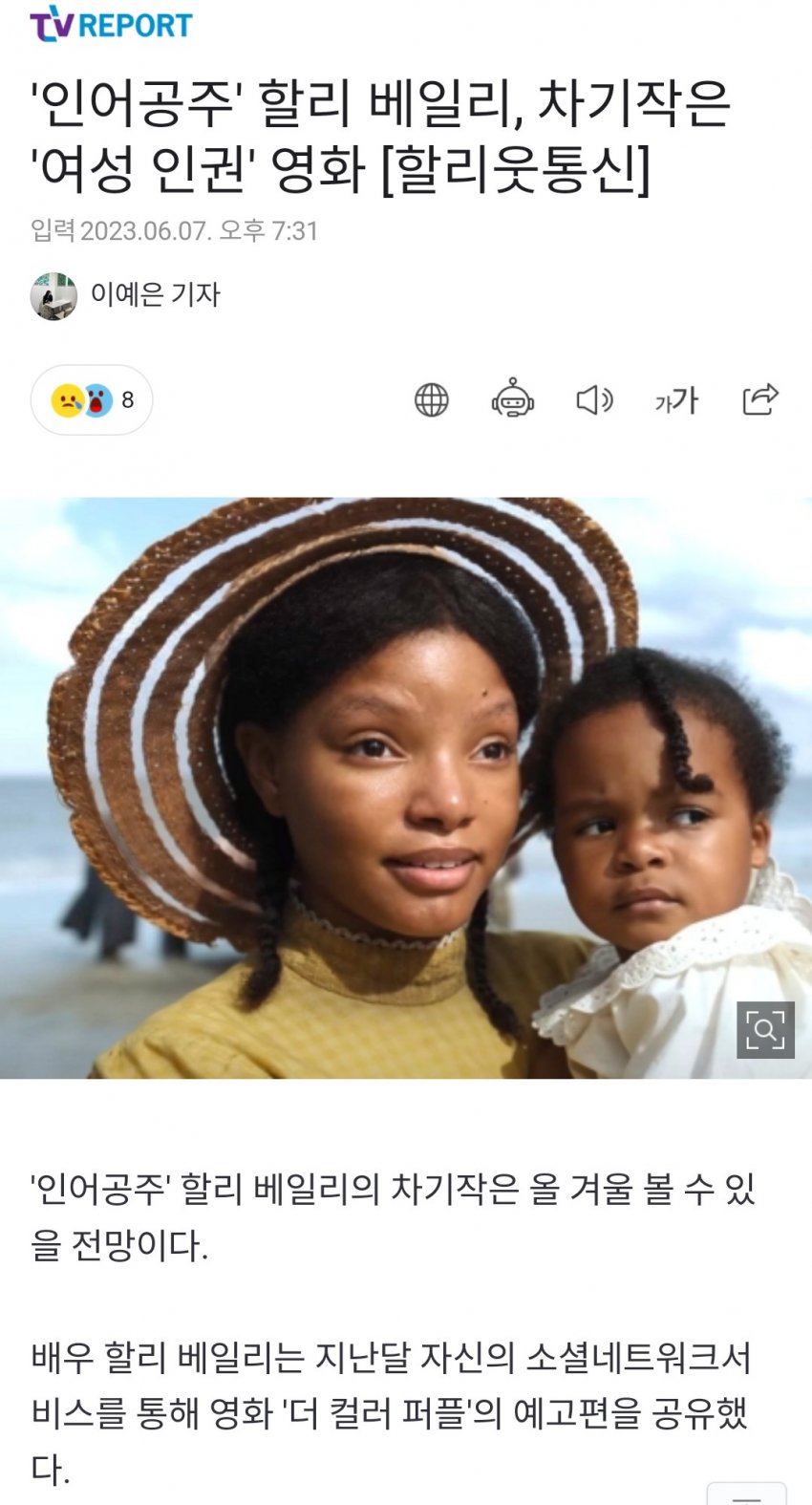The width and height of the screenshot is (812, 1505).
Task: Tap the image zoom magnifier icon
Action: [765, 1030]
